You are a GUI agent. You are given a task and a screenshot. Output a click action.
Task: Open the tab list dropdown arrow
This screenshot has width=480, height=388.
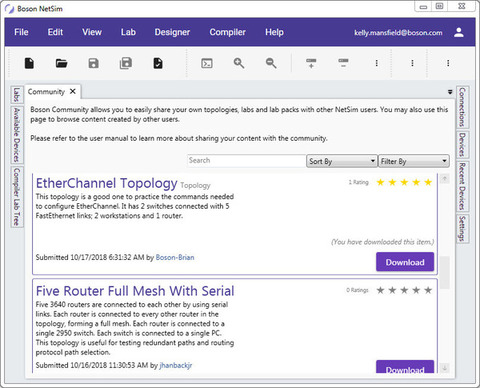pos(450,92)
